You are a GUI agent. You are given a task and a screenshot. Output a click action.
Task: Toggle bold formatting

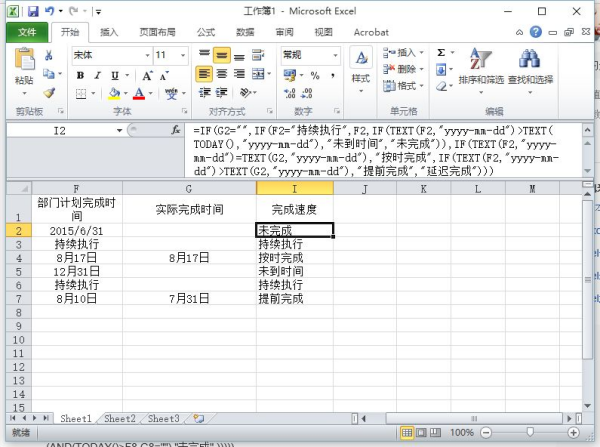[x=79, y=75]
